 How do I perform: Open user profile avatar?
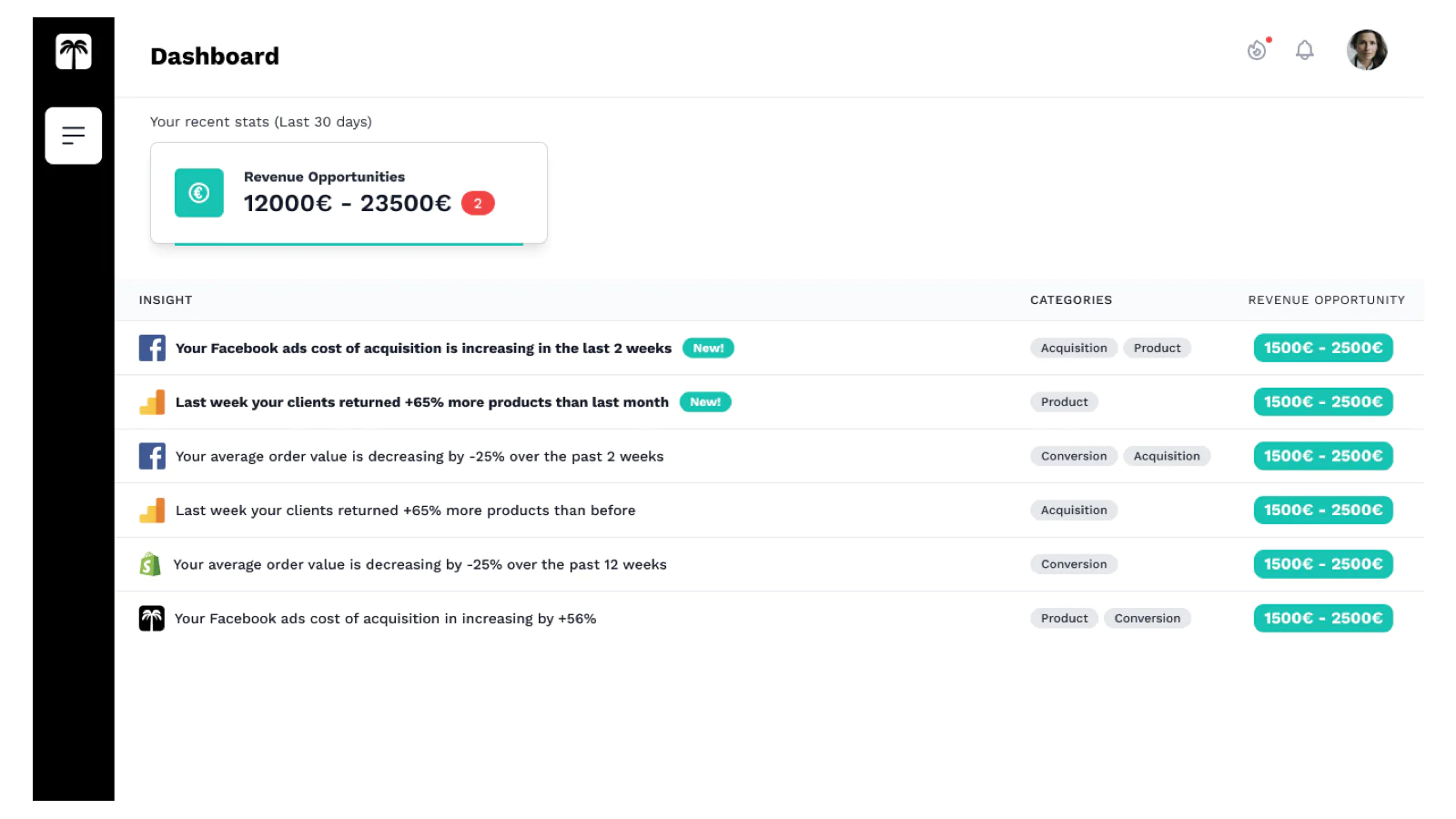point(1367,50)
